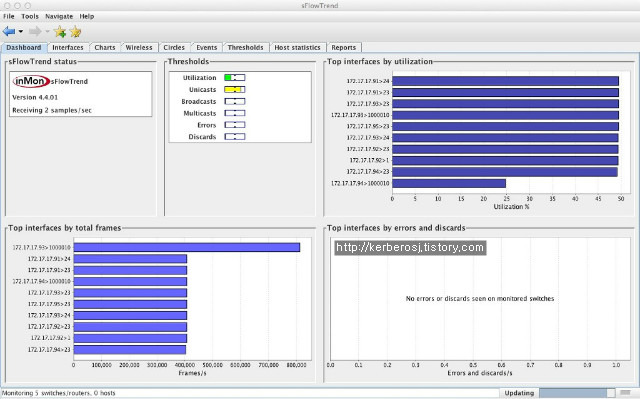Click the Errors threshold indicator
The width and height of the screenshot is (640, 399).
235,125
